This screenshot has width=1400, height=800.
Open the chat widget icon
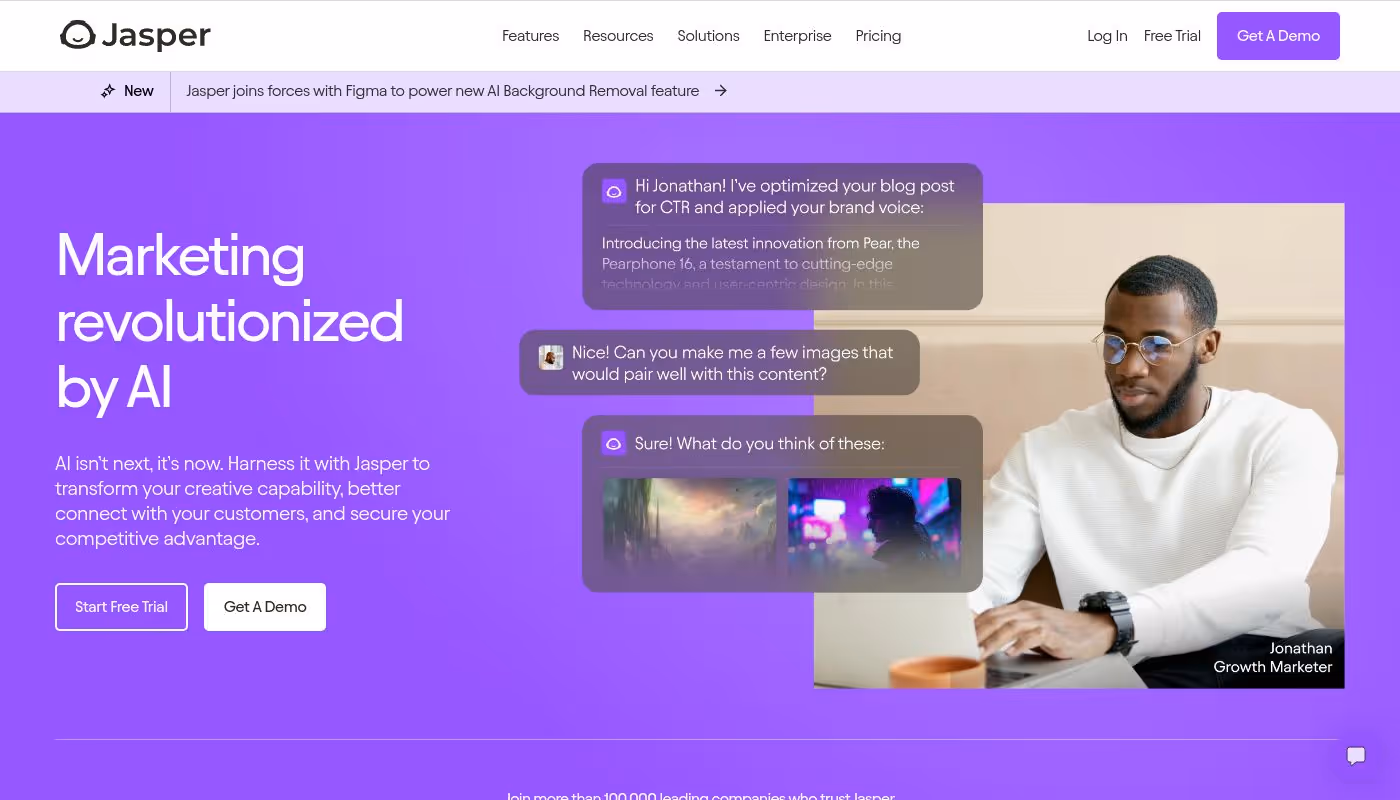point(1356,756)
